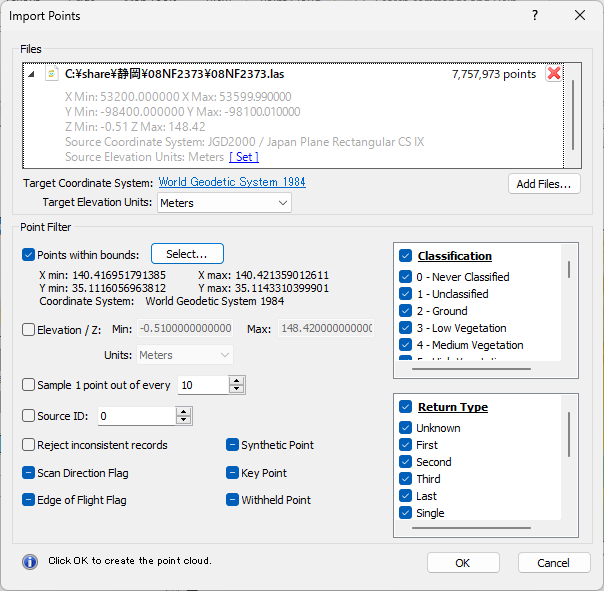Toggle Reject inconsistent records checkbox

[29, 445]
